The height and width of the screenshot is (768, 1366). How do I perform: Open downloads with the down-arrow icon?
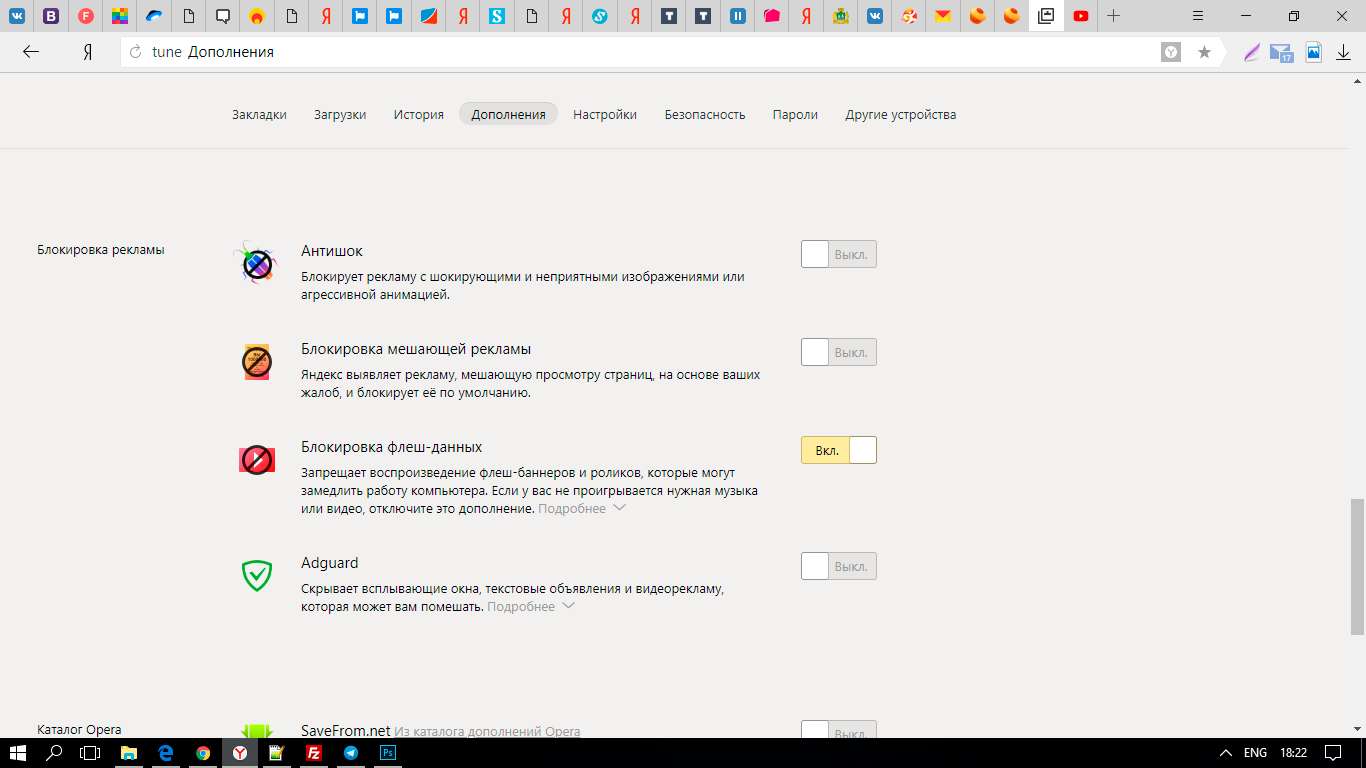pyautogui.click(x=1344, y=52)
